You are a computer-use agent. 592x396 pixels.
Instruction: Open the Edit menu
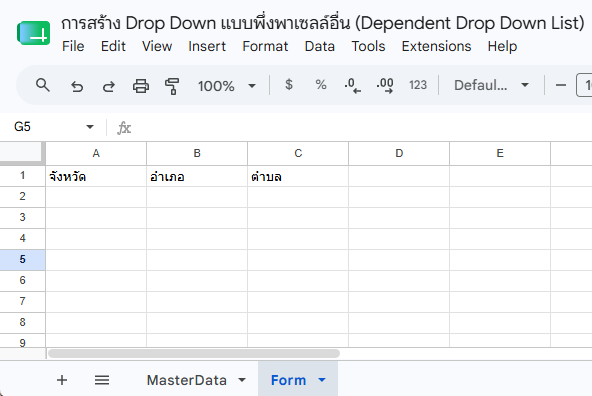(113, 46)
